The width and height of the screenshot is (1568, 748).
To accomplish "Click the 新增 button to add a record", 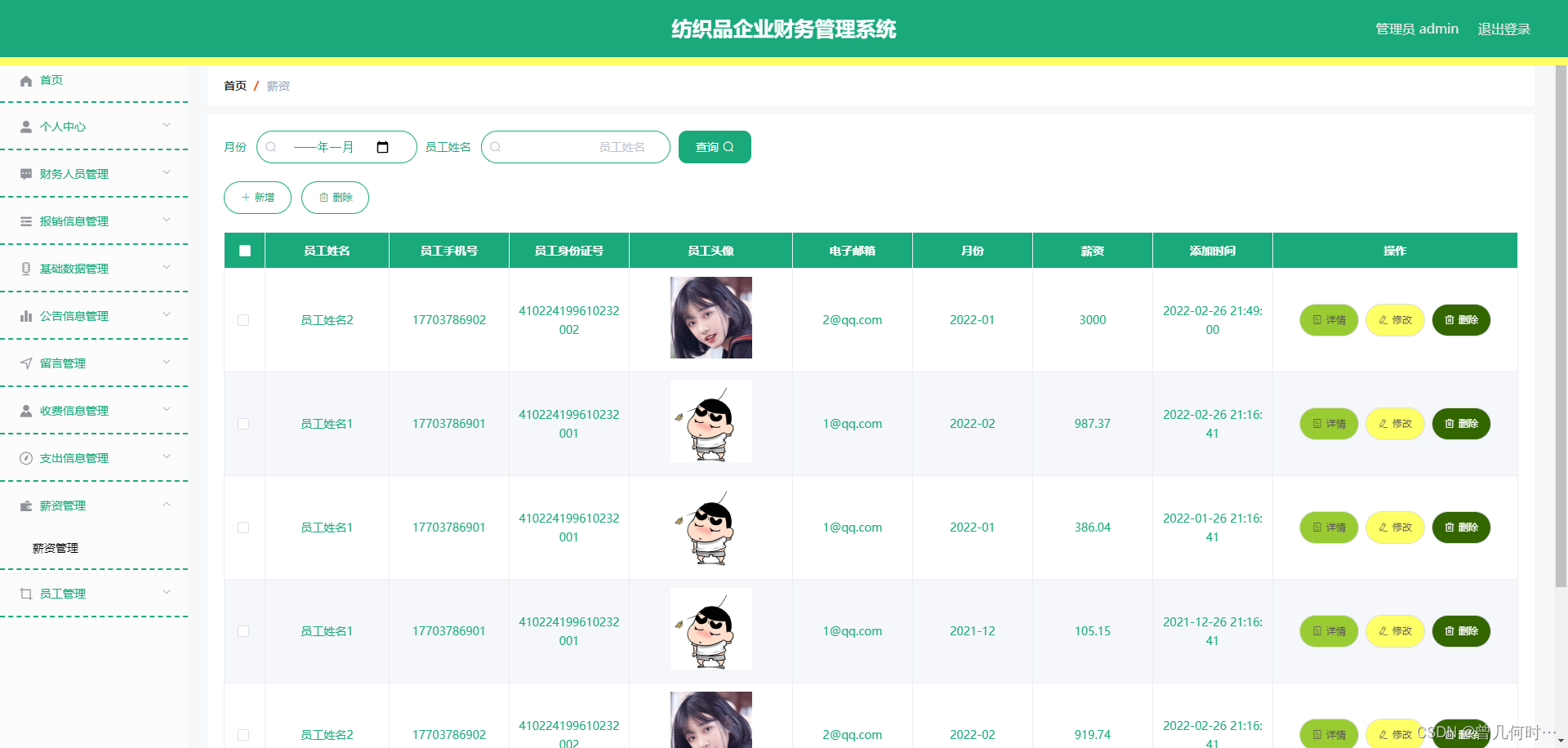I will (x=257, y=197).
